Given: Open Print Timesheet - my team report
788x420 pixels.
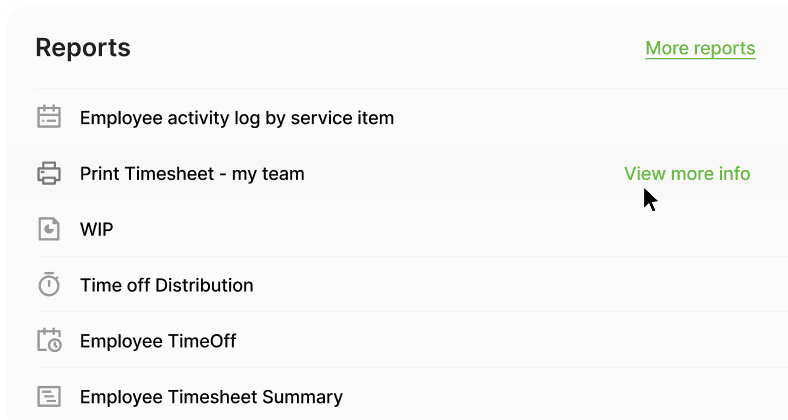Looking at the screenshot, I should [192, 174].
